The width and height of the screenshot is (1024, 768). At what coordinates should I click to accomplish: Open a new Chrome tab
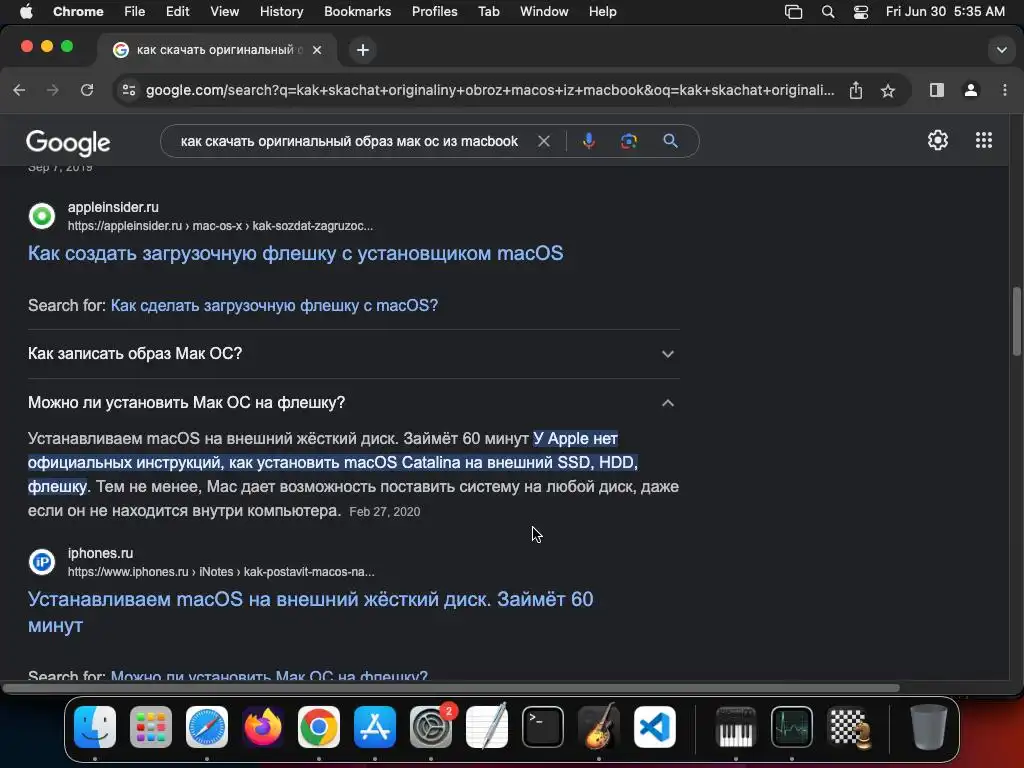(362, 50)
